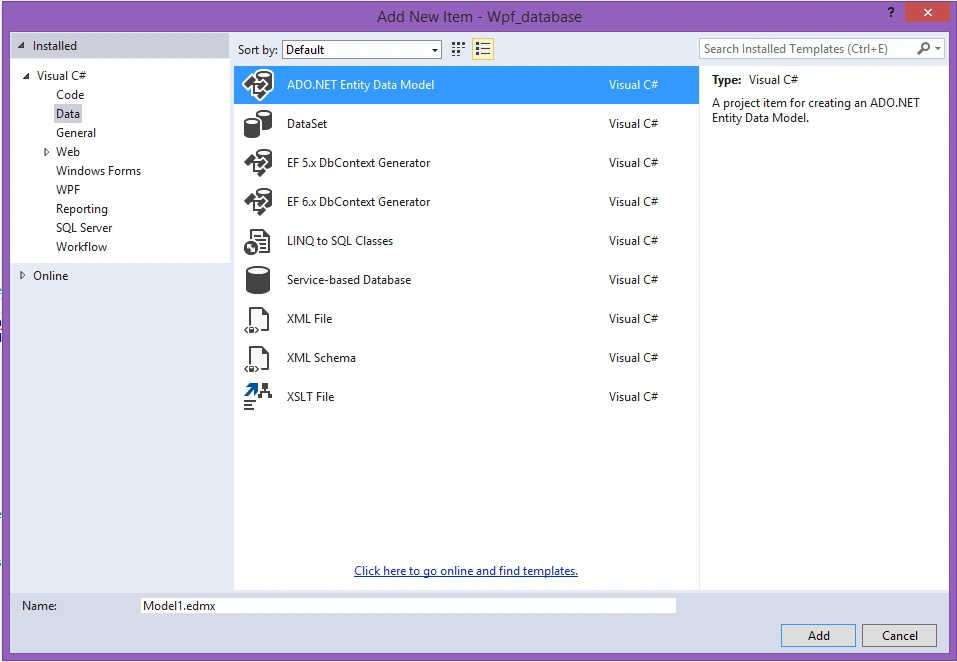The width and height of the screenshot is (957, 662).
Task: Click the Add button
Action: click(818, 636)
